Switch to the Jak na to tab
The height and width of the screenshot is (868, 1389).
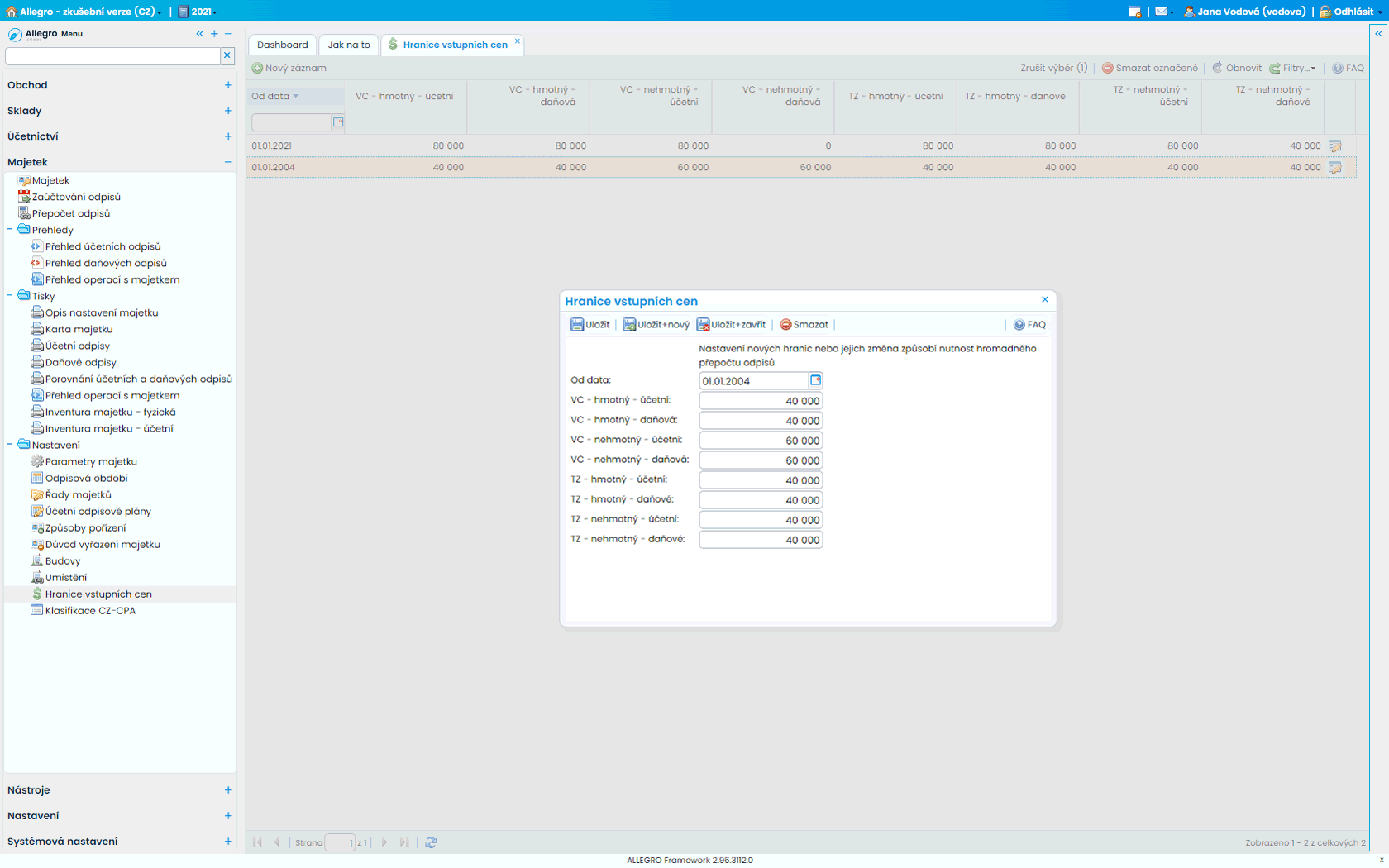coord(349,45)
